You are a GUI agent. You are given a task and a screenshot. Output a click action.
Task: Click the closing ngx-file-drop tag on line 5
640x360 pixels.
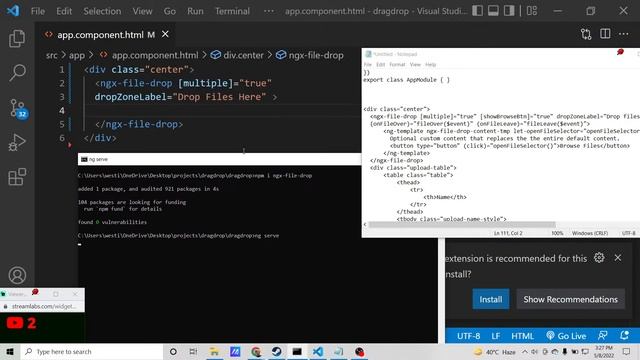coord(139,124)
